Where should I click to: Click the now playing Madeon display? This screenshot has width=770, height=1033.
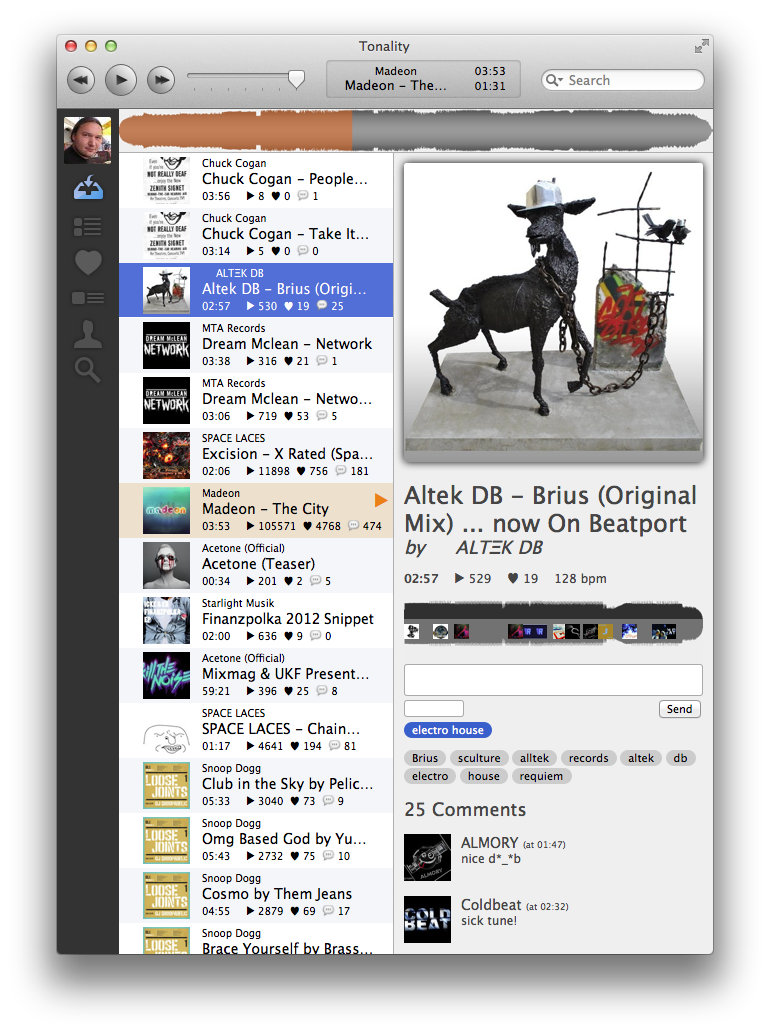click(424, 79)
